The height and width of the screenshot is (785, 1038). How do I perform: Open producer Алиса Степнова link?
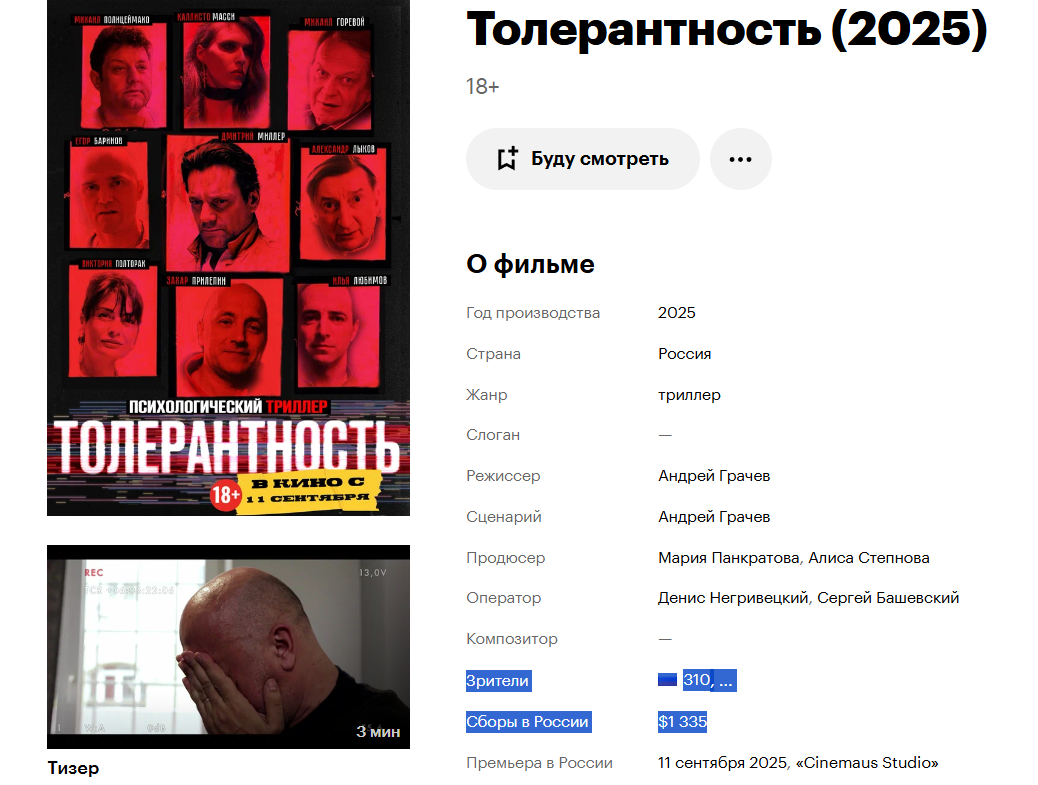tap(869, 558)
